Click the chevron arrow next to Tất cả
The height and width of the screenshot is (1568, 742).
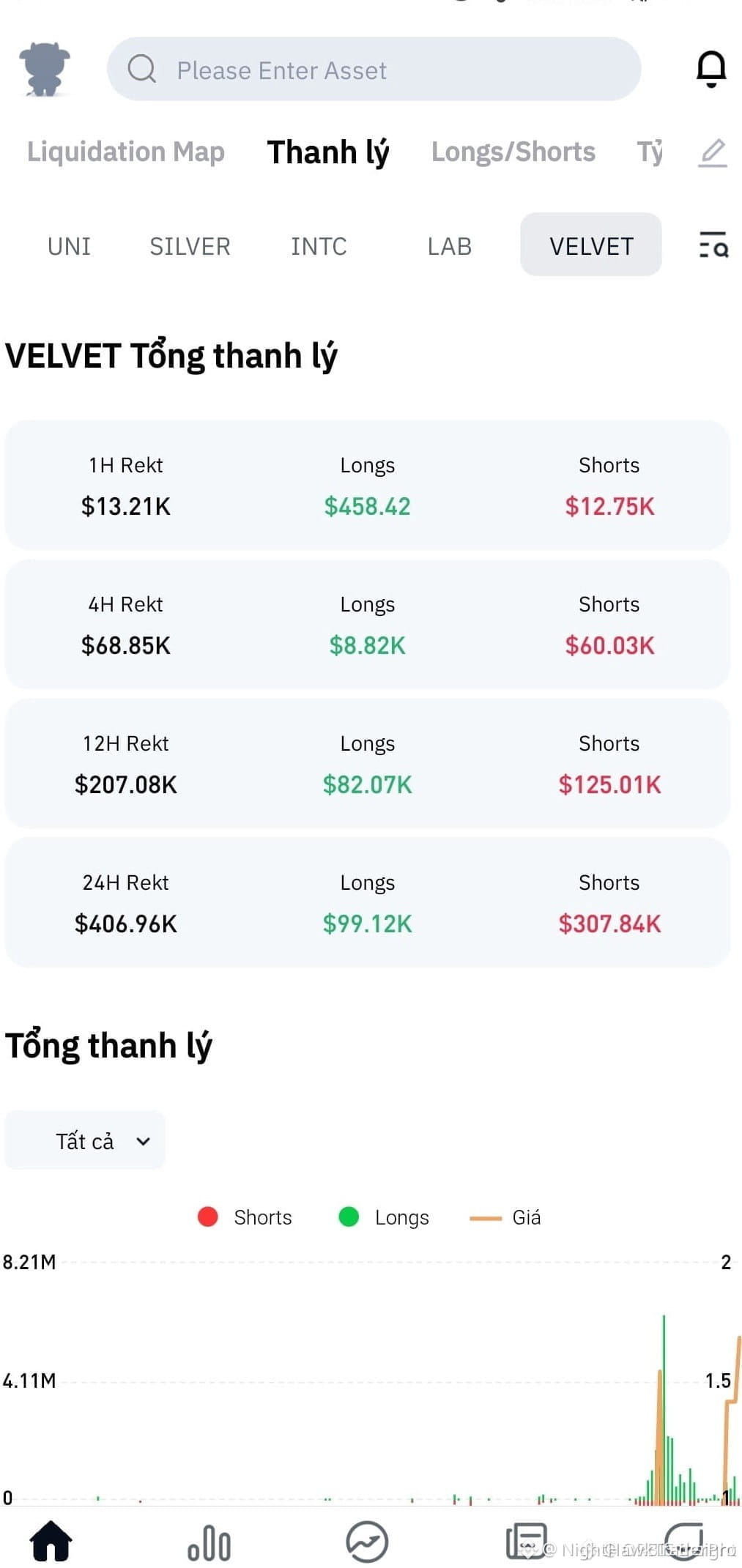point(144,1141)
